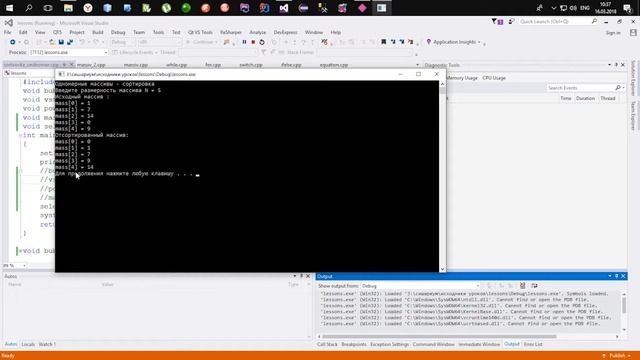Save all open files
This screenshot has width=640, height=360.
point(70,42)
